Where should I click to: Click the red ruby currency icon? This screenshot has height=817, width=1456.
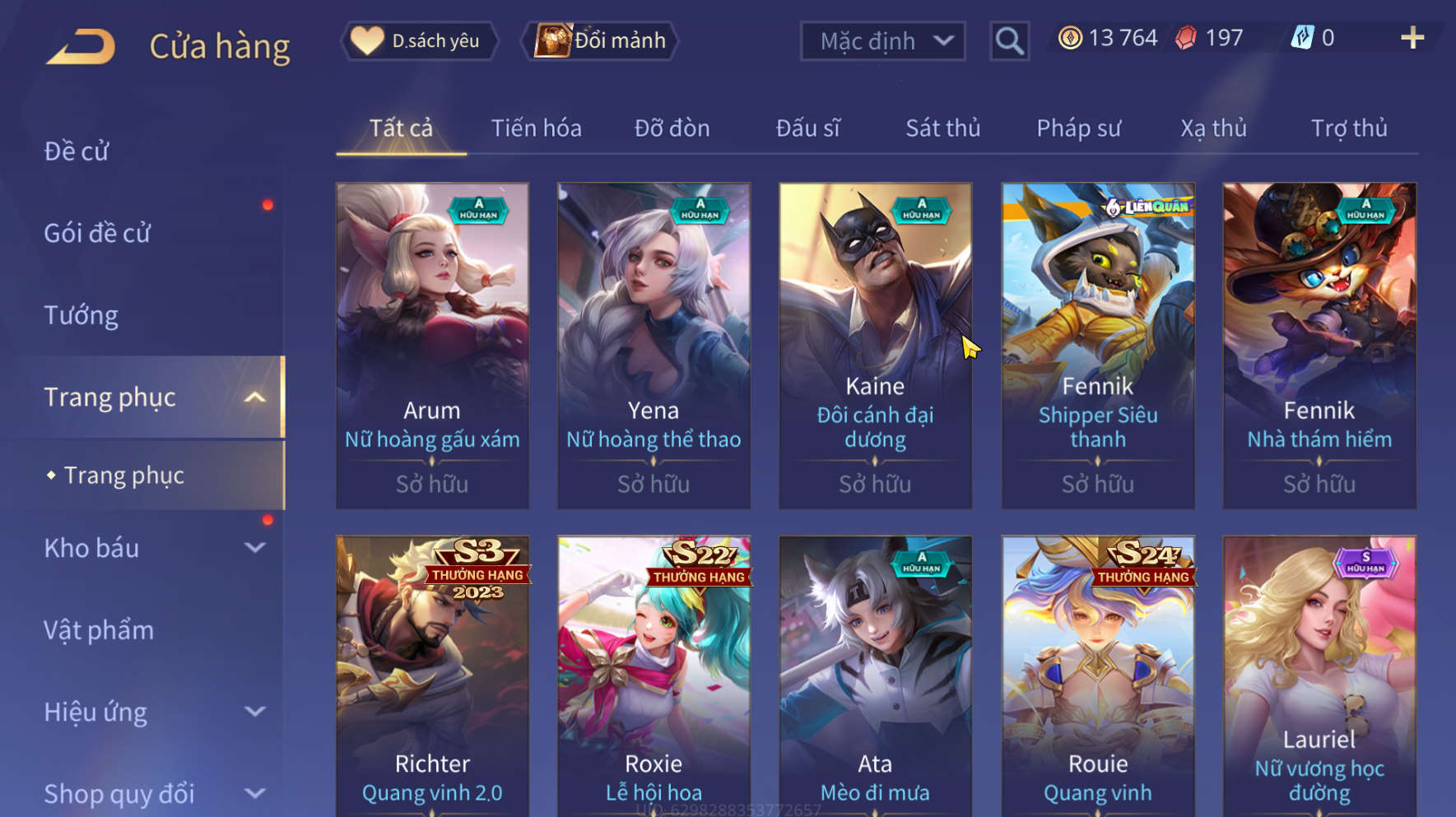pyautogui.click(x=1186, y=38)
